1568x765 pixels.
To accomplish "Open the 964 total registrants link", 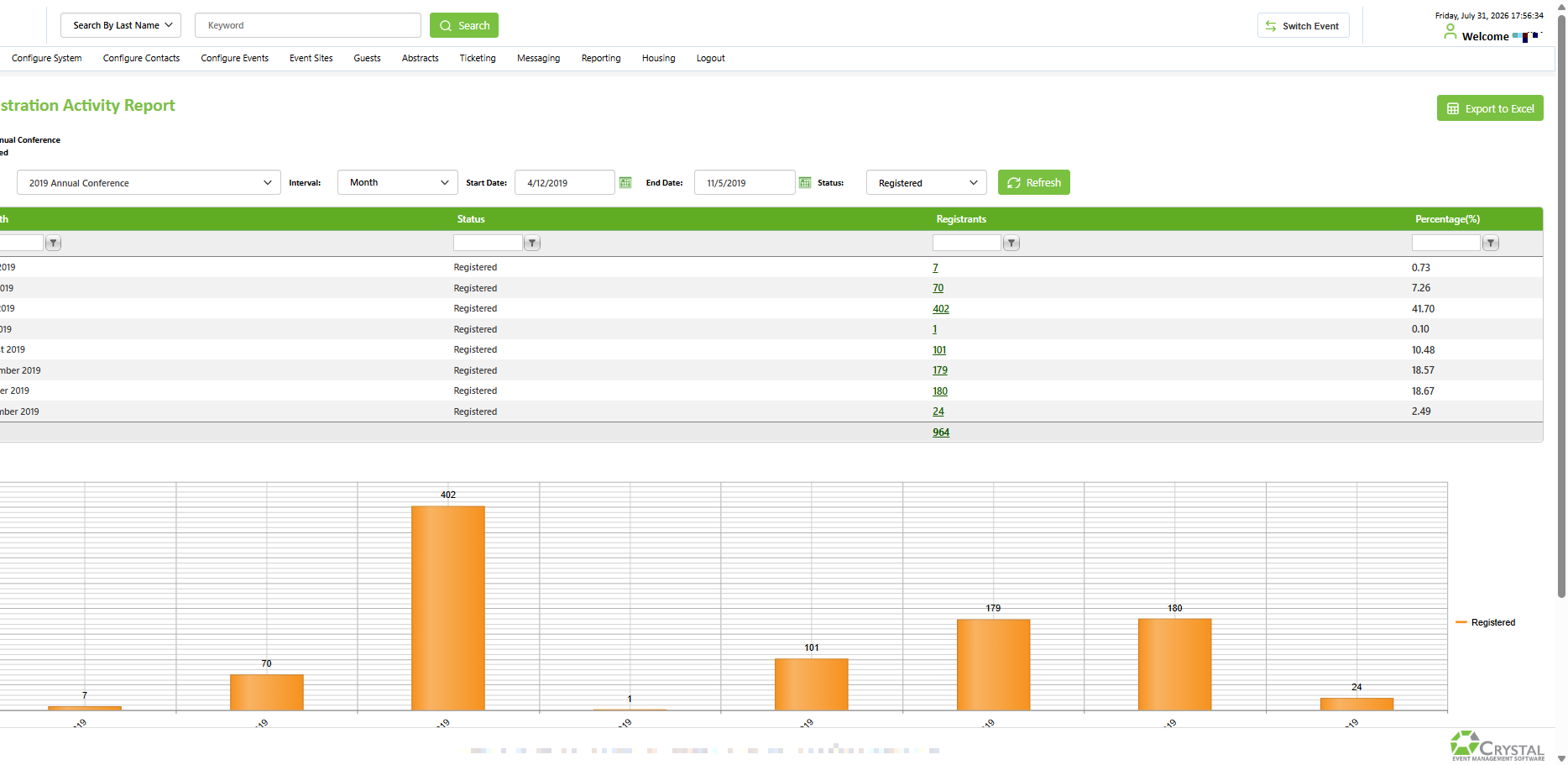I will tap(941, 432).
